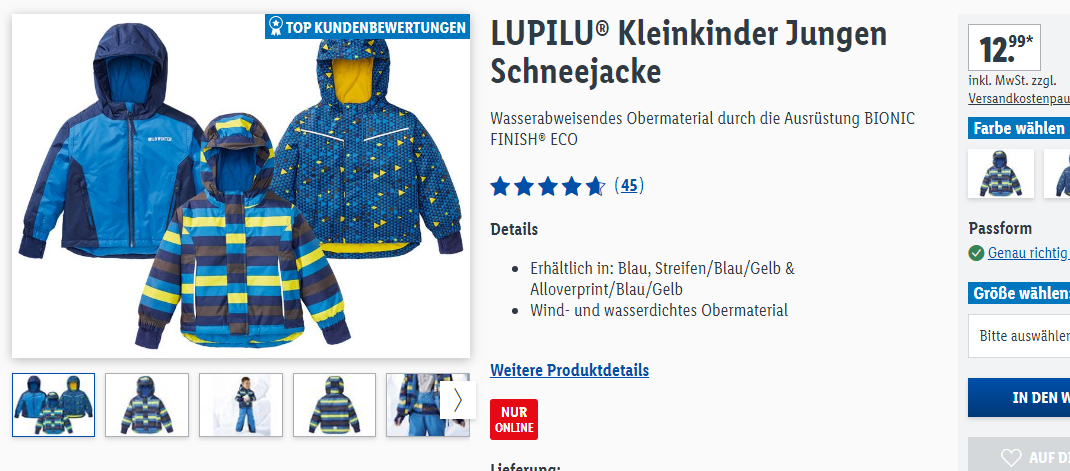Screen dimensions: 1070x471
Task: Click the blue rating stars
Action: coord(548,186)
